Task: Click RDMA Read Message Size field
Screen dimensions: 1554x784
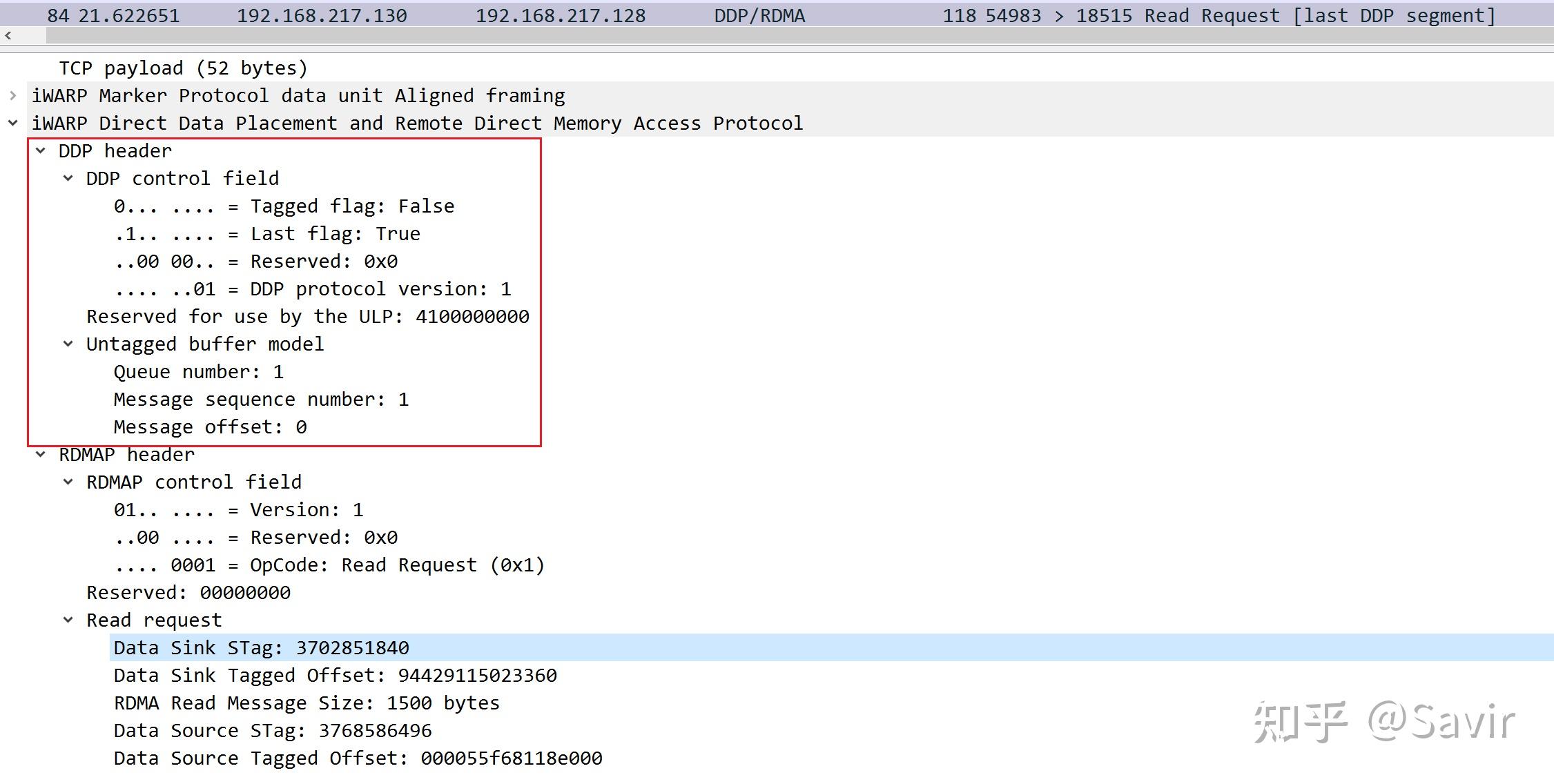Action: point(306,703)
